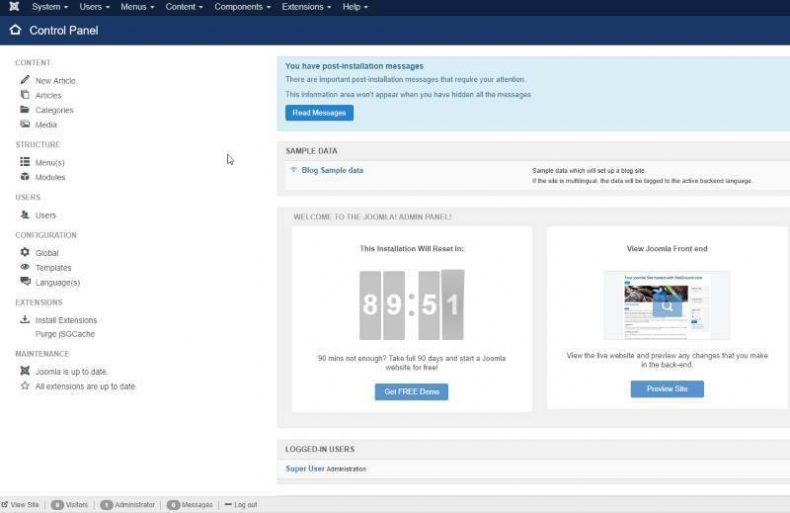Click the Media image icon in sidebar

pyautogui.click(x=25, y=125)
